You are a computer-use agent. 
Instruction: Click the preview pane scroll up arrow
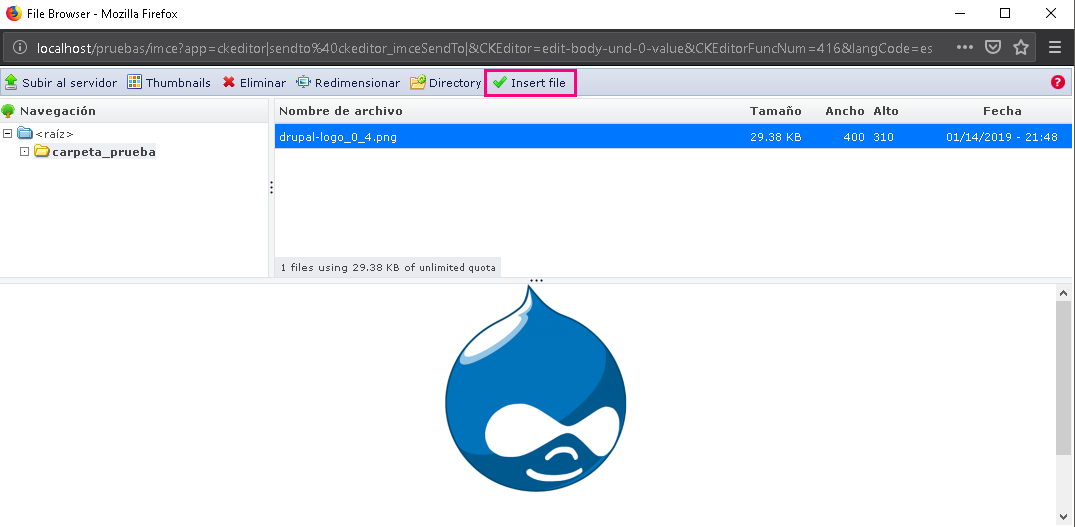point(1063,293)
